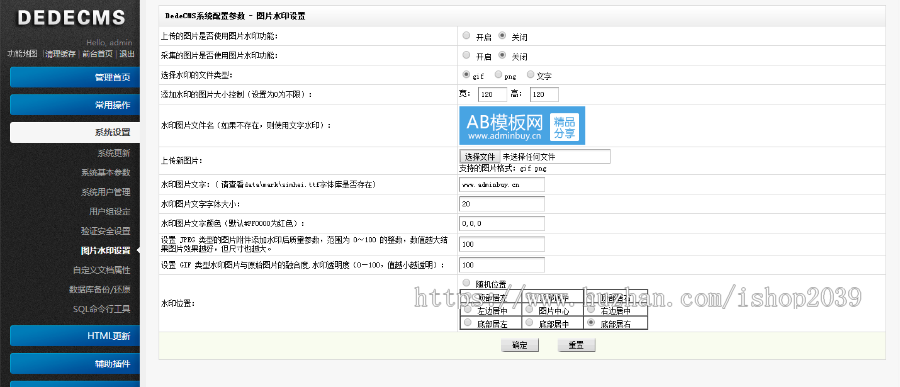Collapse the 系统设置 sidebar section

[75, 133]
